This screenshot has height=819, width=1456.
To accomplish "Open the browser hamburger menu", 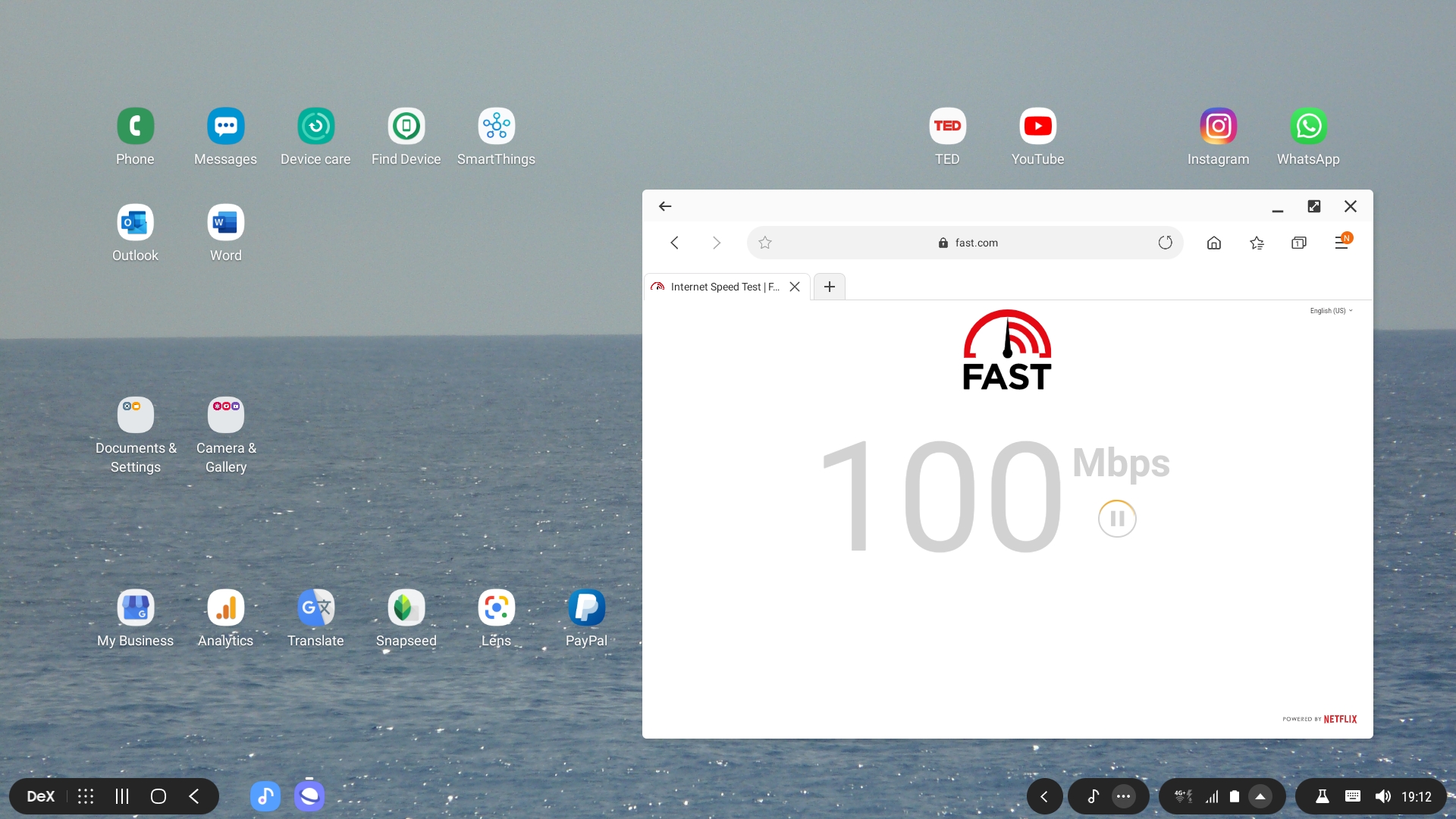I will point(1341,243).
